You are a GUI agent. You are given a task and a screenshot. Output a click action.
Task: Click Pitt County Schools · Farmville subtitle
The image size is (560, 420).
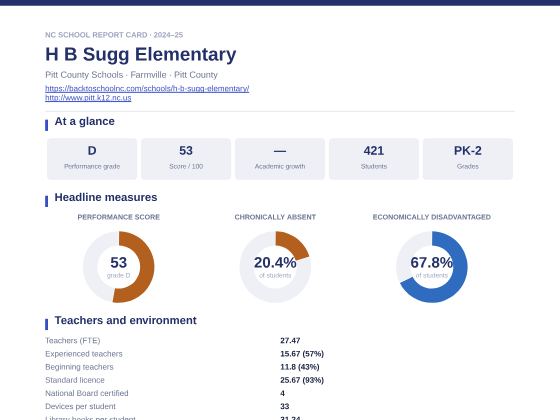131,75
